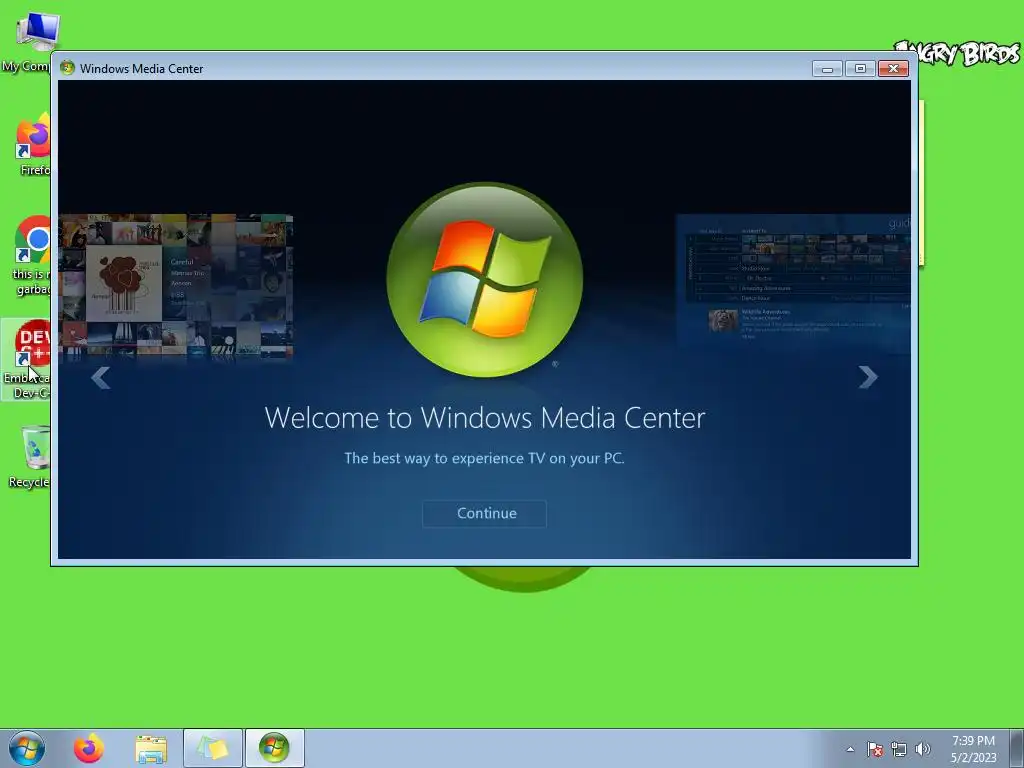Select the TV guide preview thumbnail
This screenshot has width=1024, height=768.
tap(793, 283)
